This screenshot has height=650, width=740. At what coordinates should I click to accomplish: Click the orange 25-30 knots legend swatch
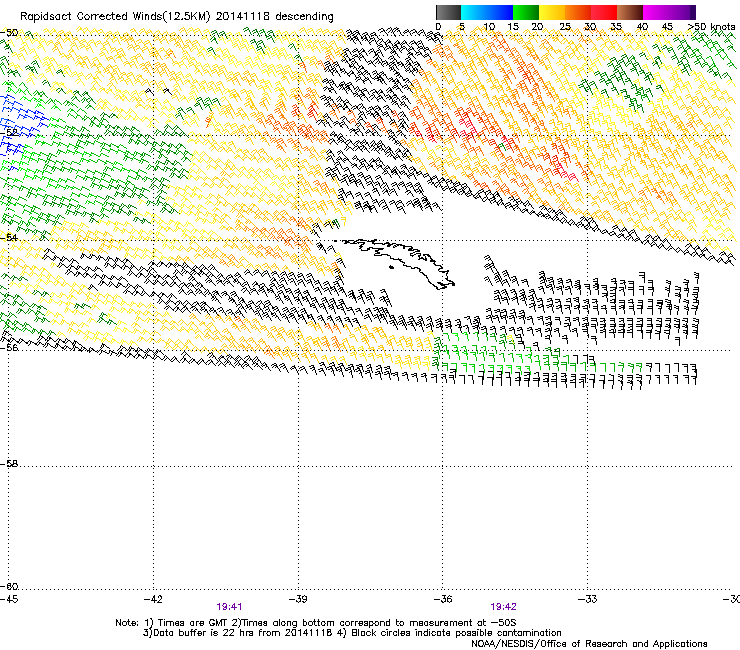coord(578,12)
